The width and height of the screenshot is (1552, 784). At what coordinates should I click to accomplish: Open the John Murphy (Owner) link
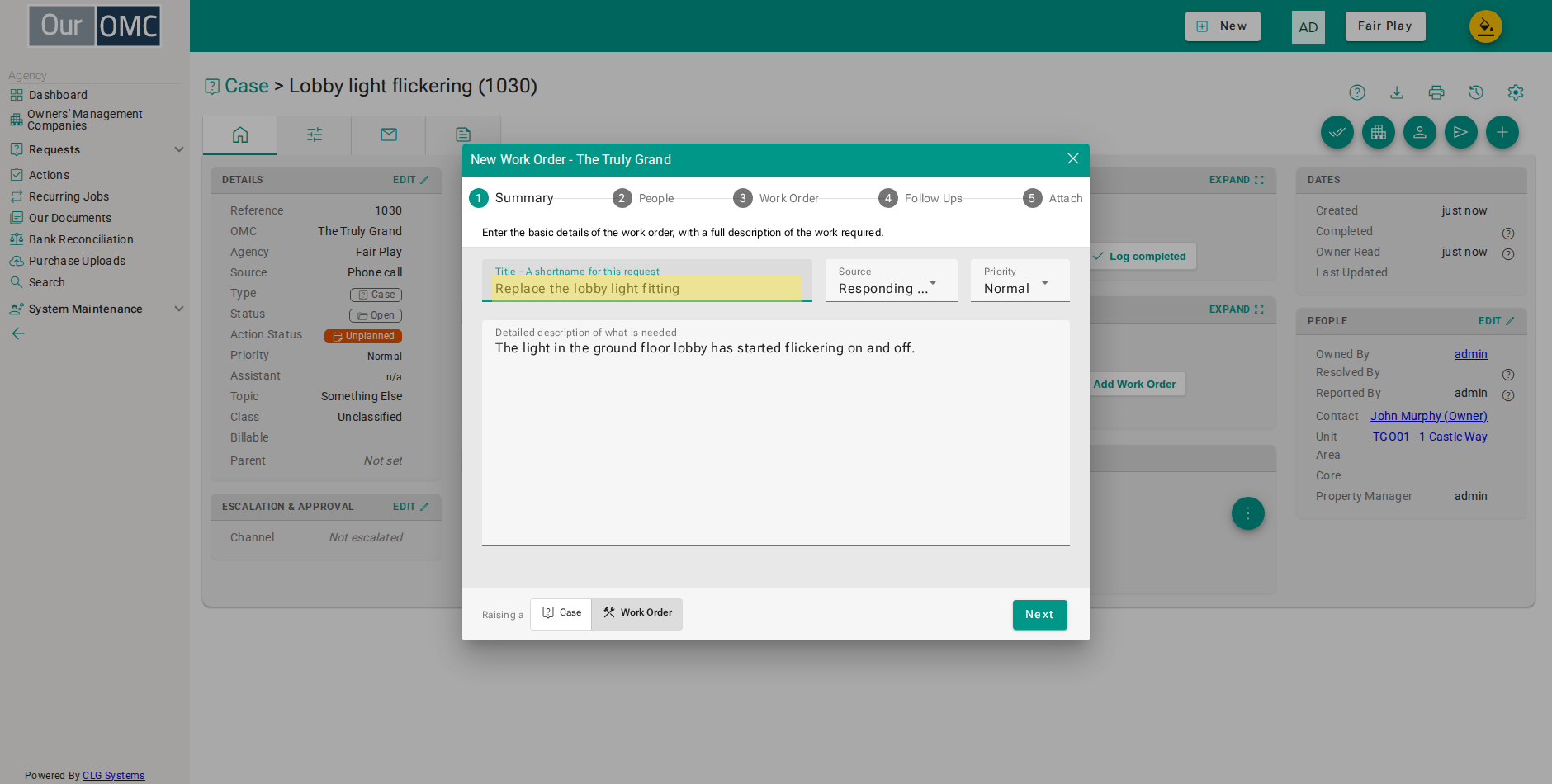1429,416
